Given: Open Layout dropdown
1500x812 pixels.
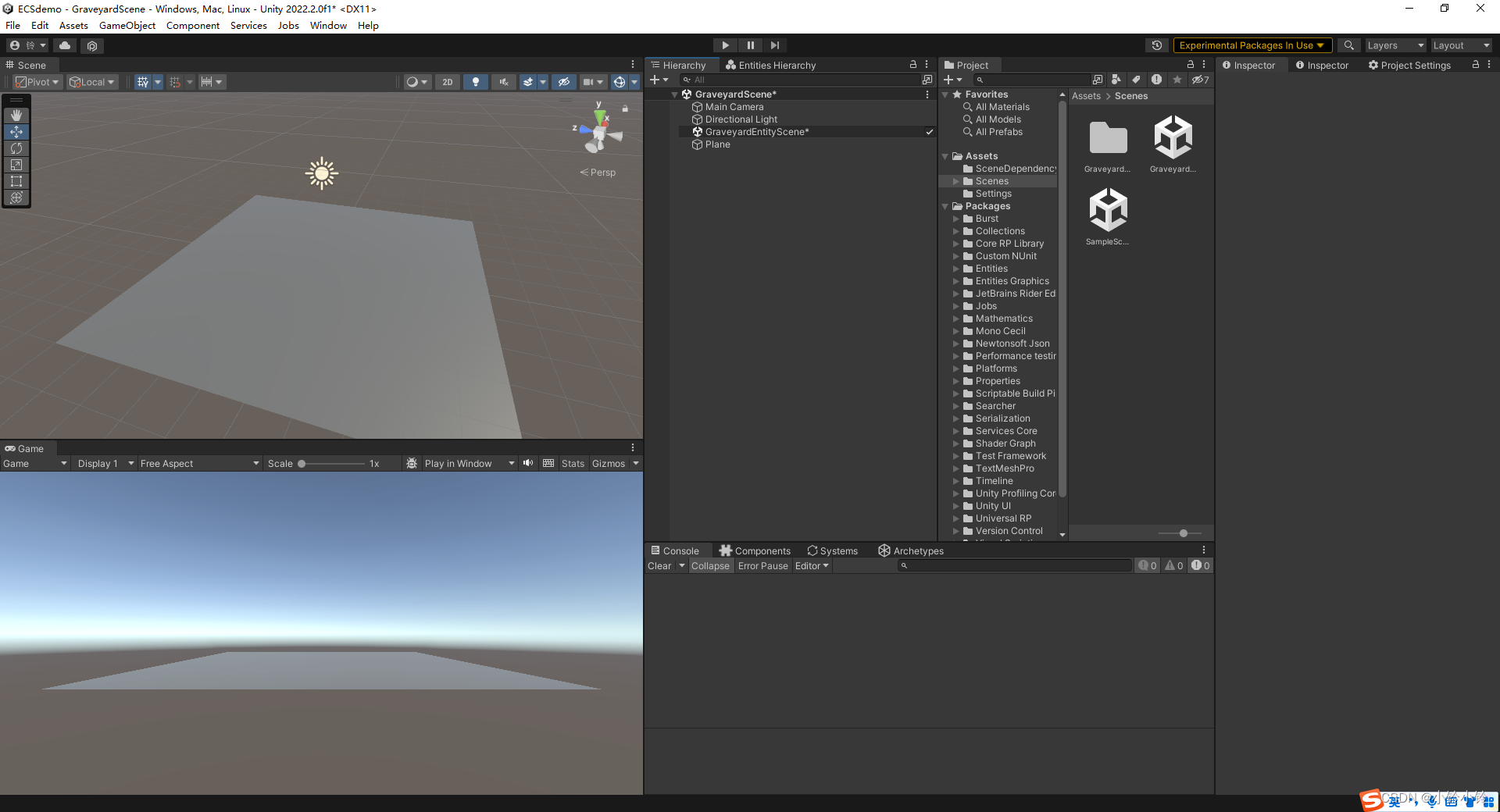Looking at the screenshot, I should pyautogui.click(x=1461, y=45).
